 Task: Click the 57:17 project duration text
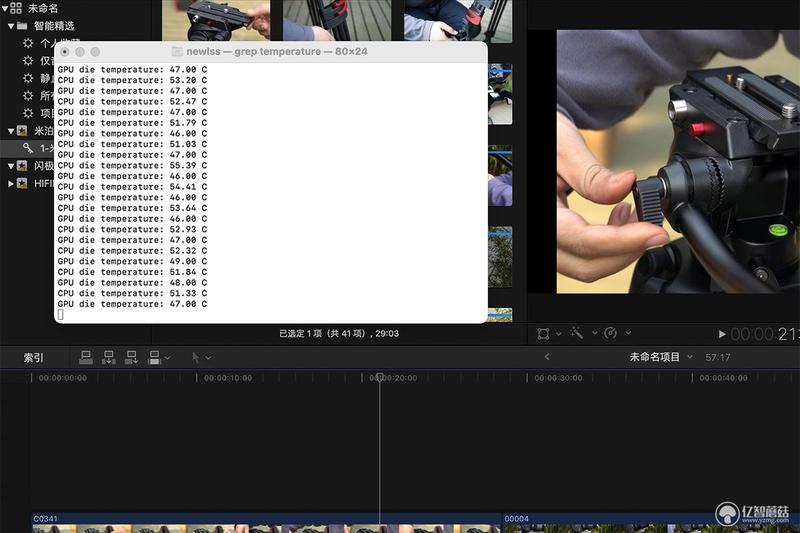point(718,358)
